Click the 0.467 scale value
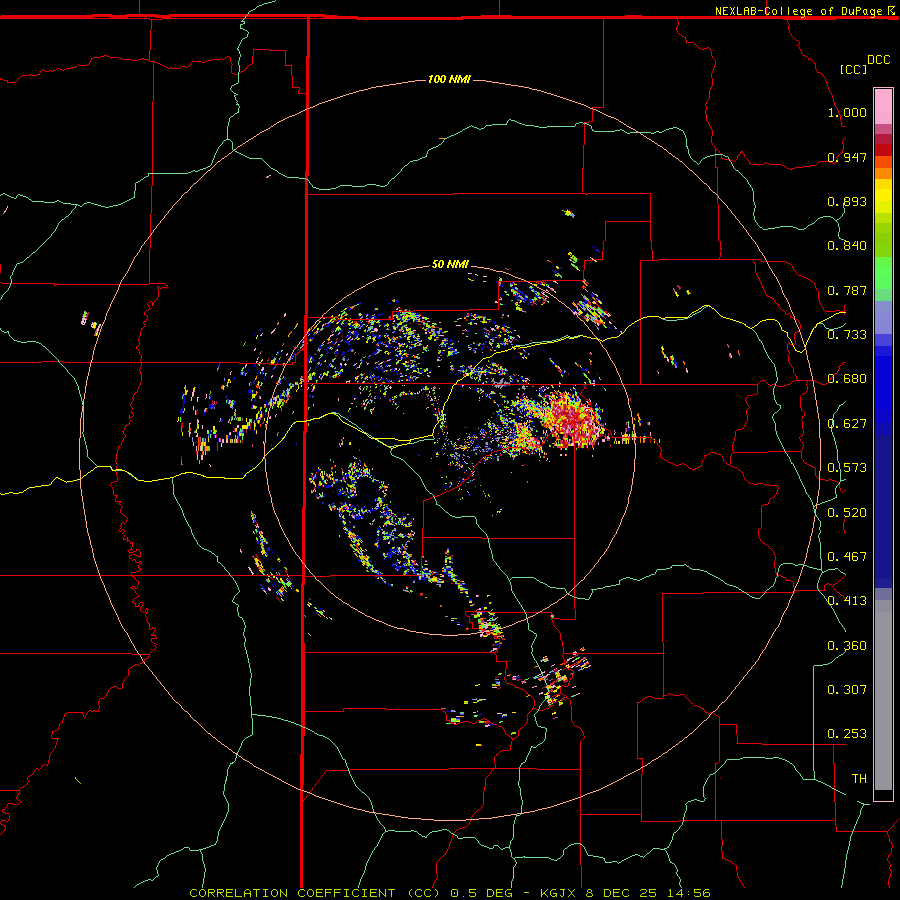This screenshot has height=900, width=900. click(x=847, y=557)
